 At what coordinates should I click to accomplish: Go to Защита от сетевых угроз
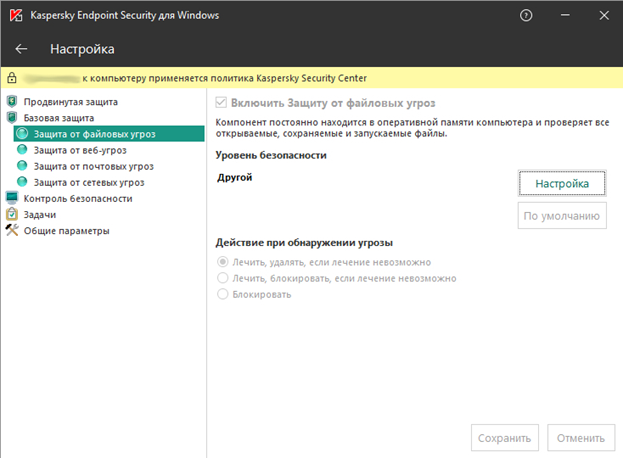pos(88,182)
